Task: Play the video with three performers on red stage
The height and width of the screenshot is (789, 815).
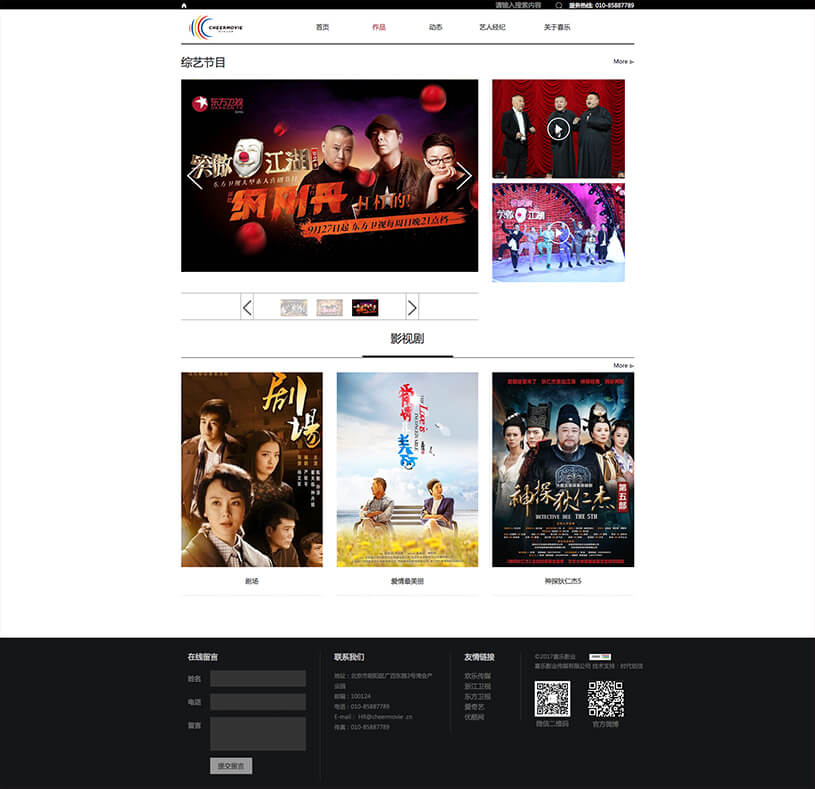Action: 558,129
